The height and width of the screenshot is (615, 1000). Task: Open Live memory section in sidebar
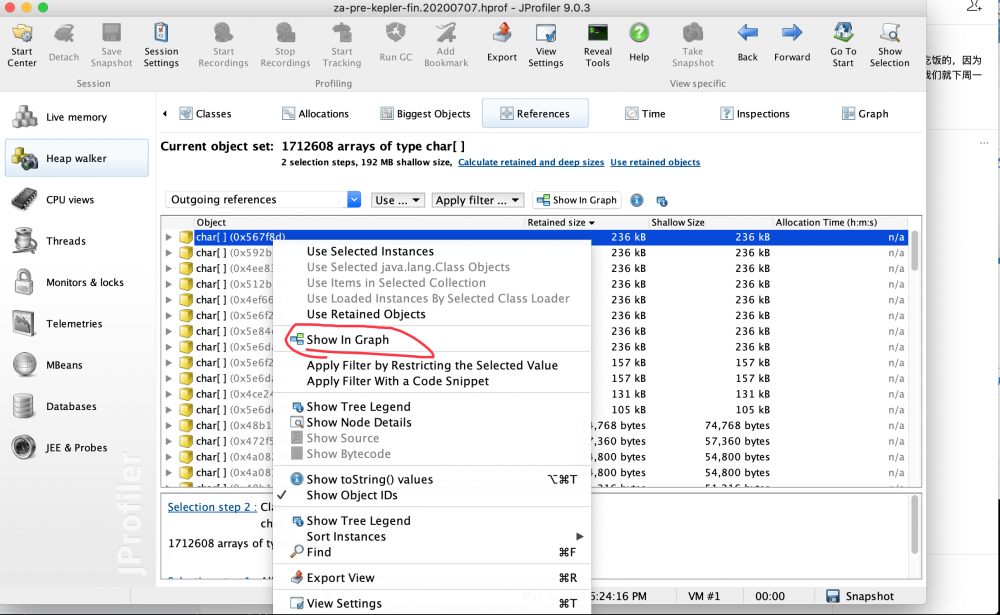point(77,117)
